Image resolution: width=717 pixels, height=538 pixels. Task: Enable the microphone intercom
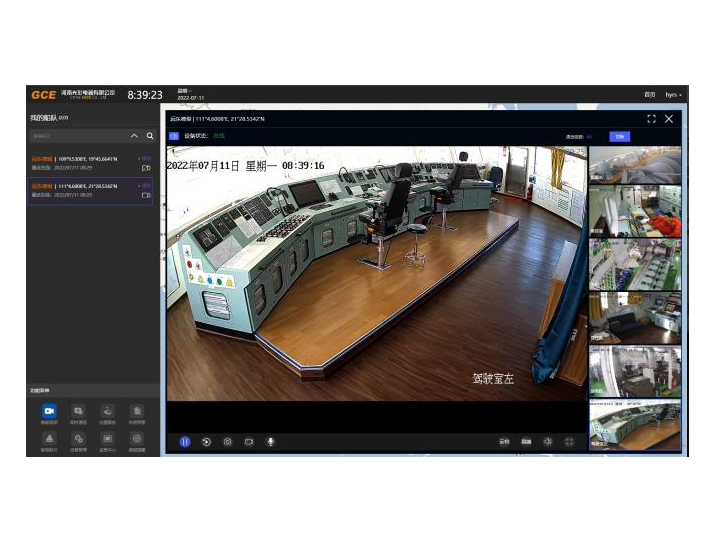point(270,441)
